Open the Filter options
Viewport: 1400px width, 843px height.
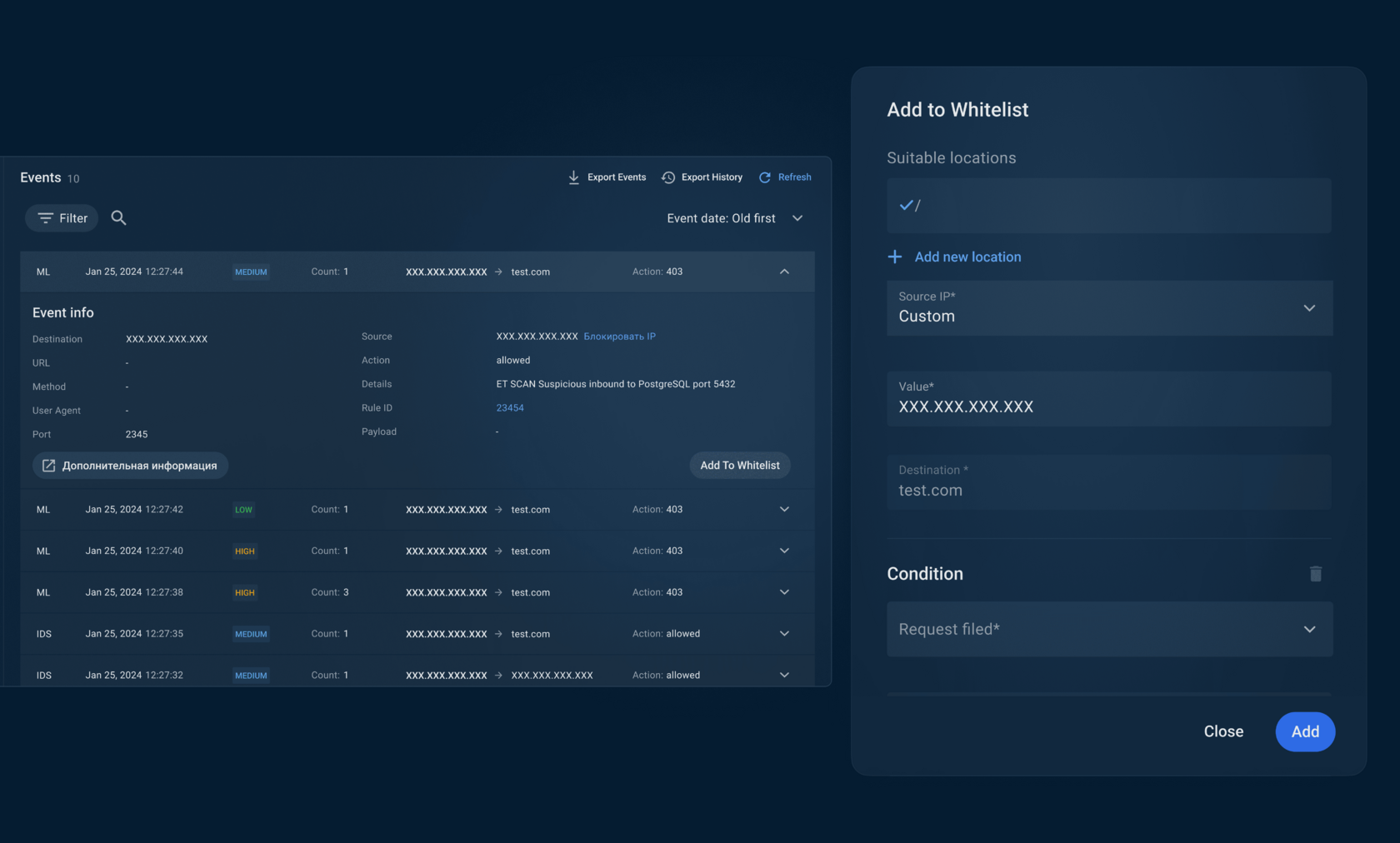62,218
